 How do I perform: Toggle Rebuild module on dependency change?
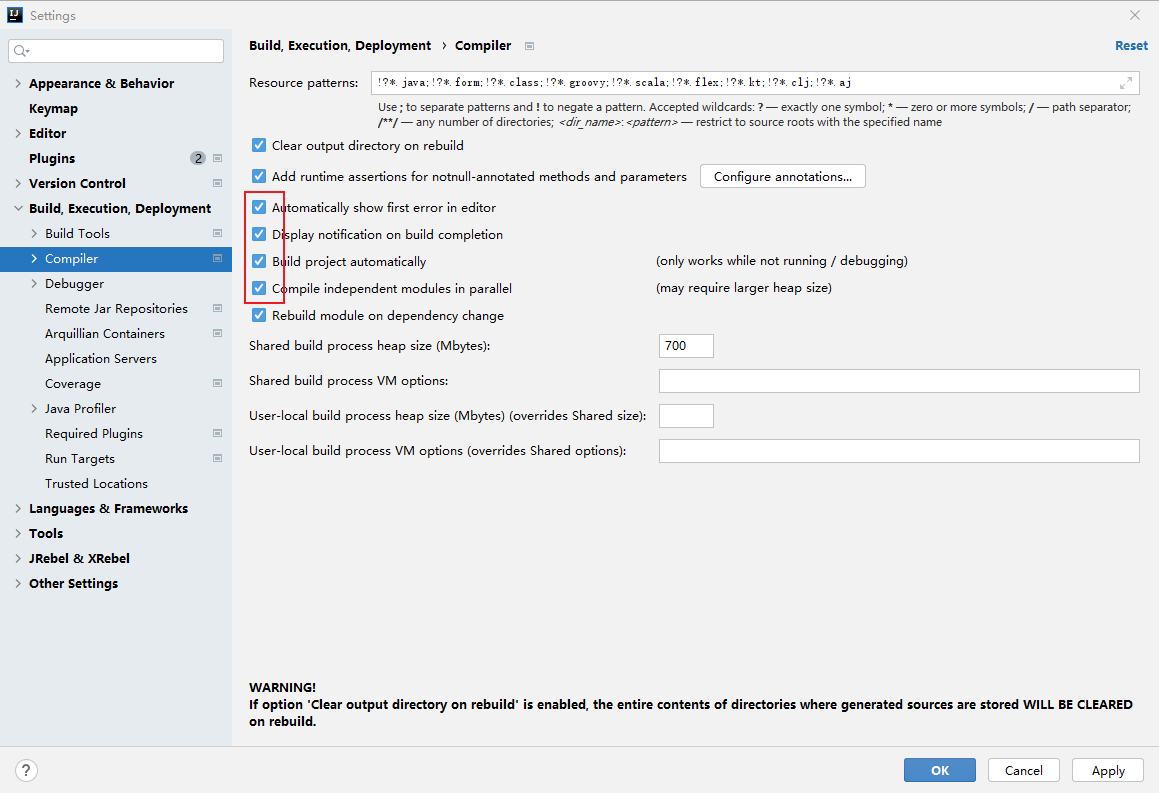[259, 315]
